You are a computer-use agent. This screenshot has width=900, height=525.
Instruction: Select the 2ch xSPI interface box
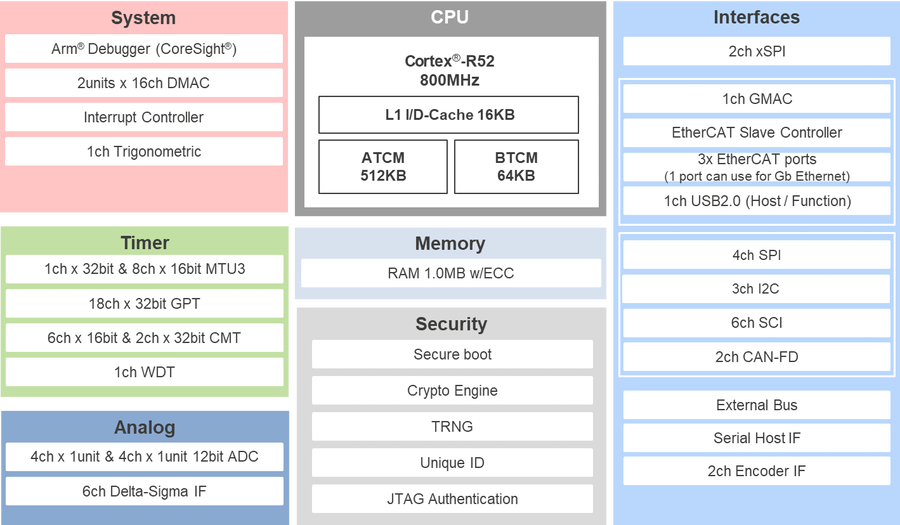(x=756, y=51)
